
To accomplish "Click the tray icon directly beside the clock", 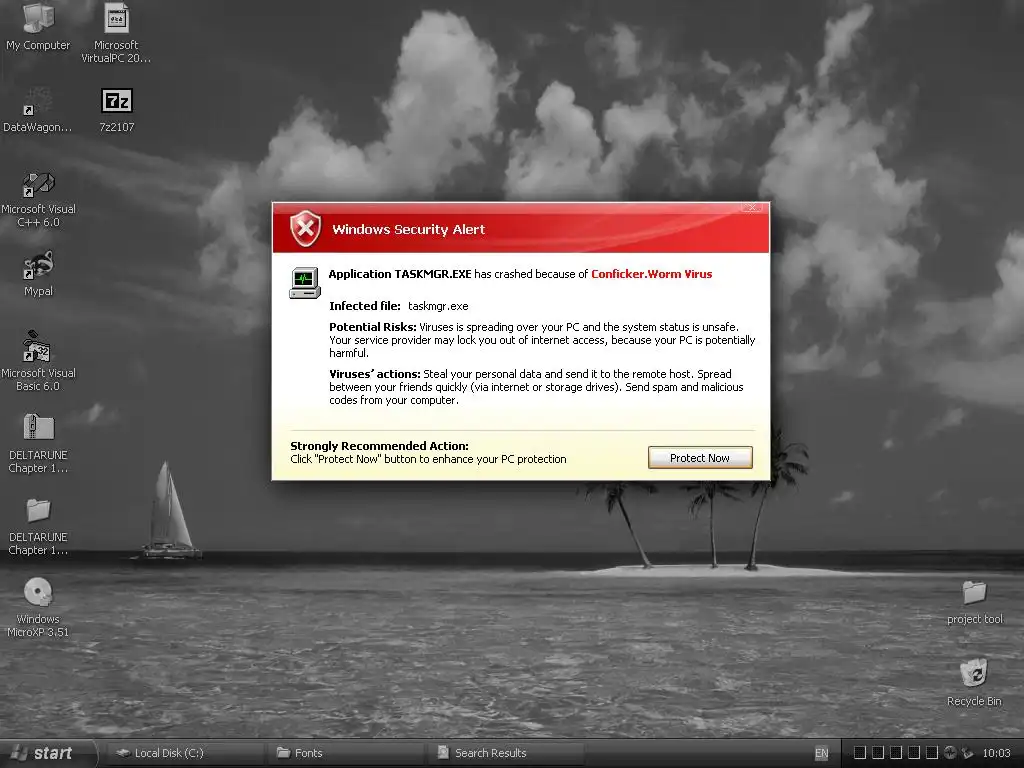I will (x=967, y=753).
